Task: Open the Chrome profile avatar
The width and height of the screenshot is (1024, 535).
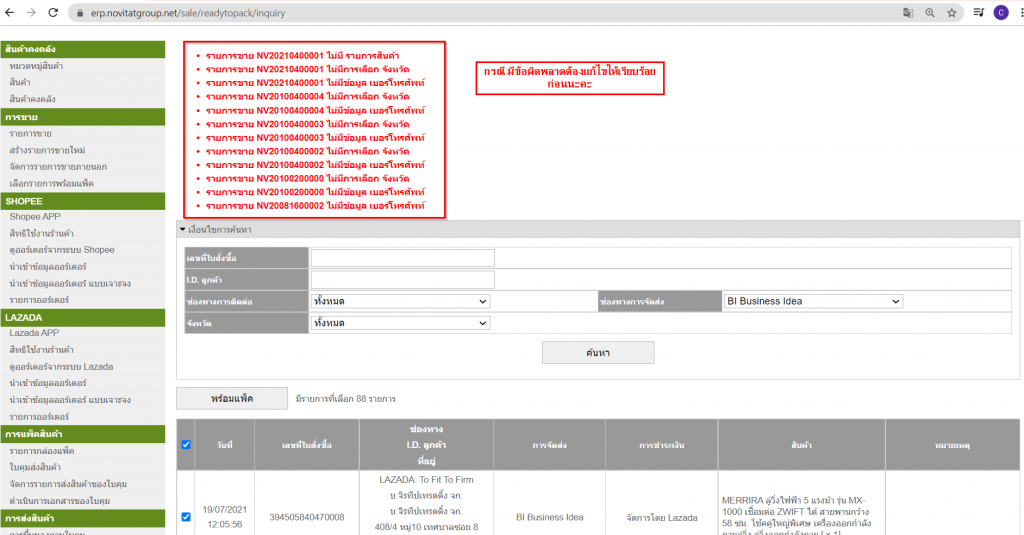Action: [1001, 13]
